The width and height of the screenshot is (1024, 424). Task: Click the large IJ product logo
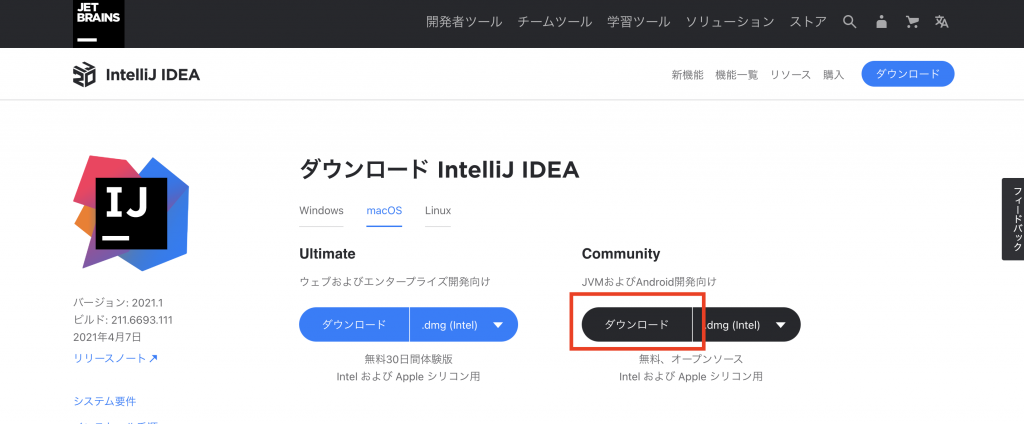pyautogui.click(x=131, y=214)
